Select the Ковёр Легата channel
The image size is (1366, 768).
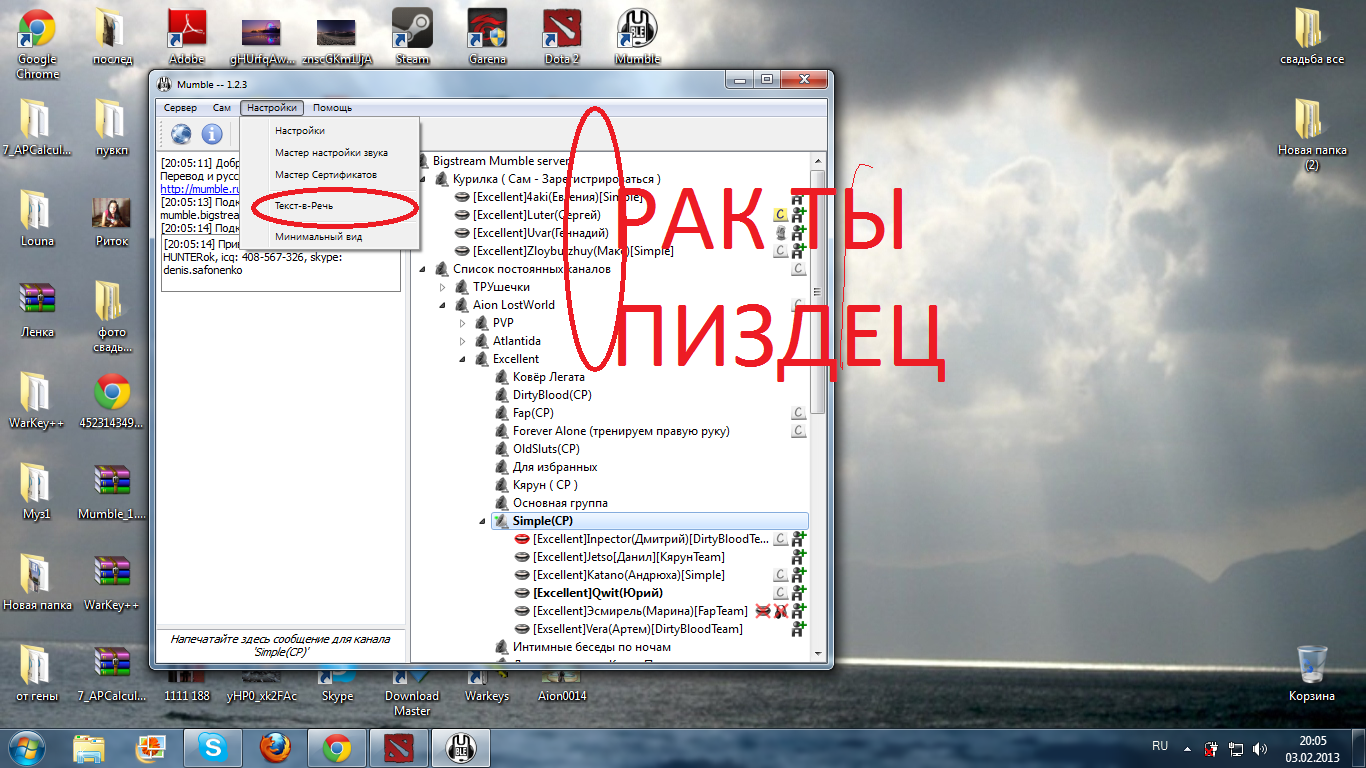click(549, 377)
